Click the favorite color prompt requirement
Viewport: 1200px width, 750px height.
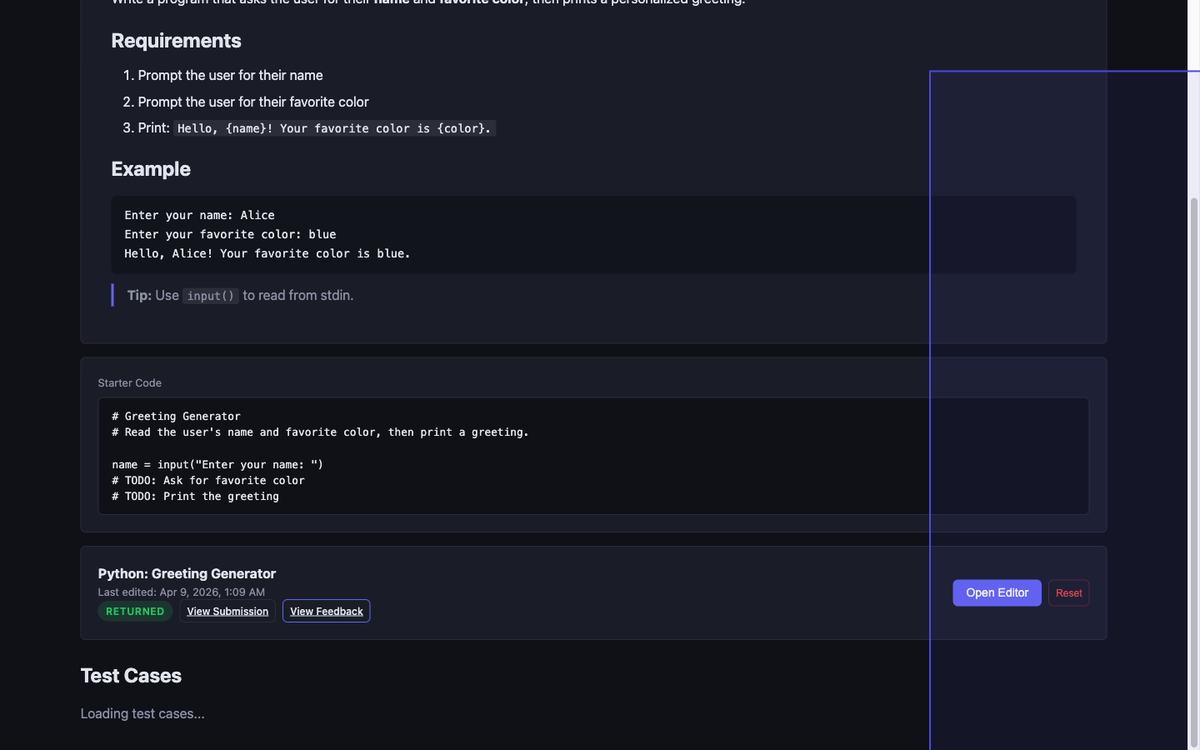pos(253,102)
